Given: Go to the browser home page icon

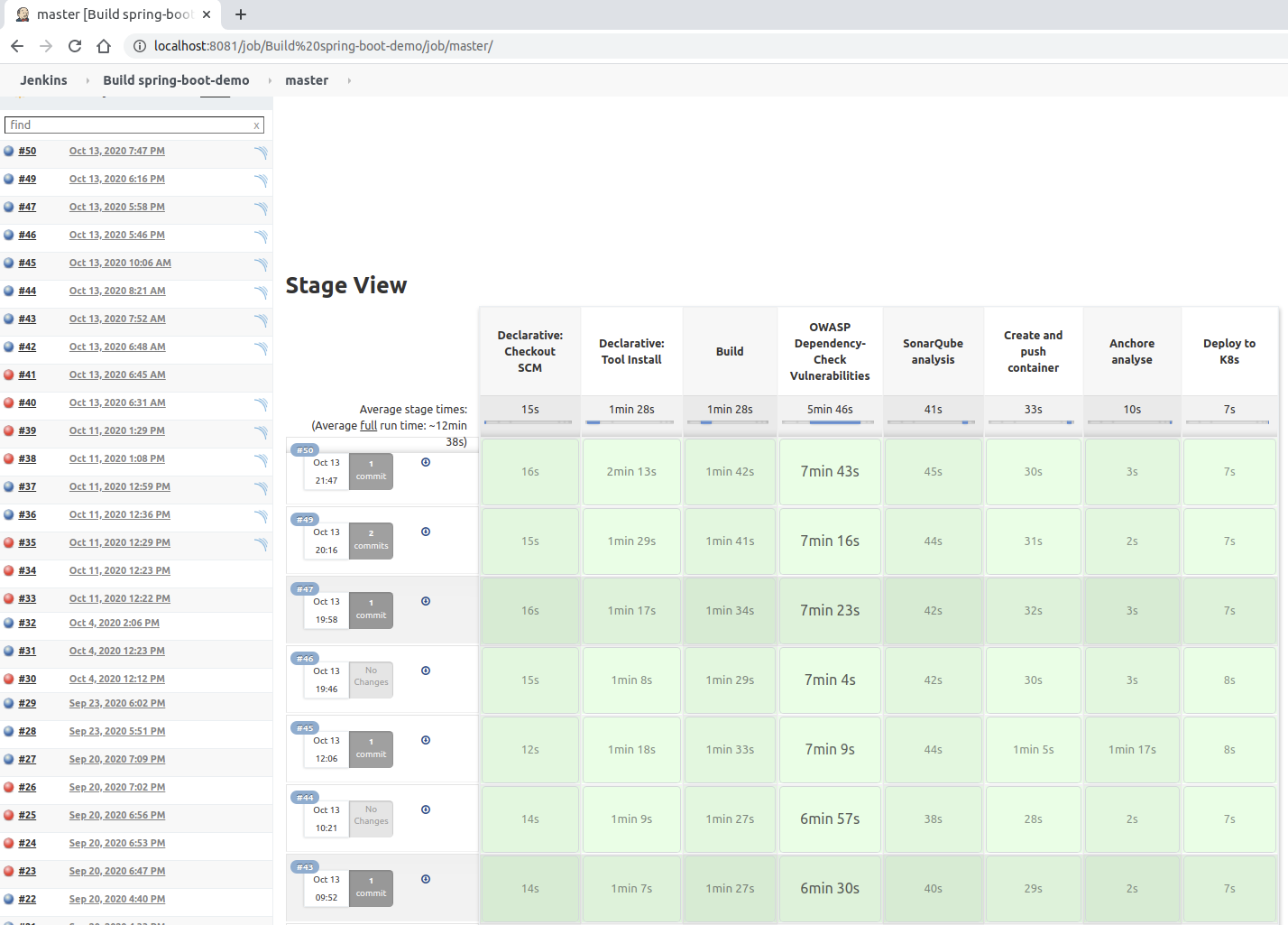Looking at the screenshot, I should point(104,46).
